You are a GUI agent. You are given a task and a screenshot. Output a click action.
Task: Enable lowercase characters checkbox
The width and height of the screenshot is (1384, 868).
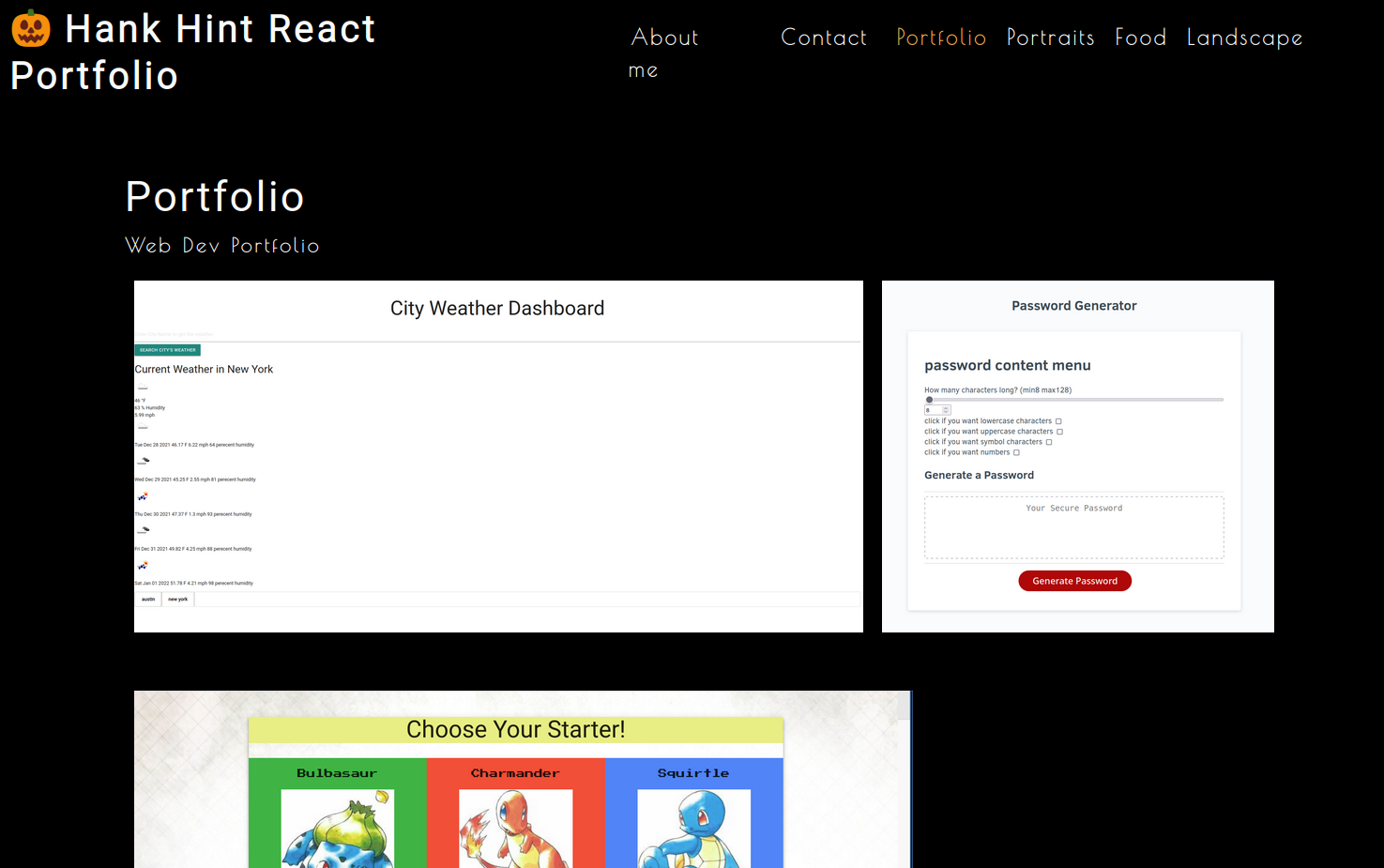(1058, 420)
